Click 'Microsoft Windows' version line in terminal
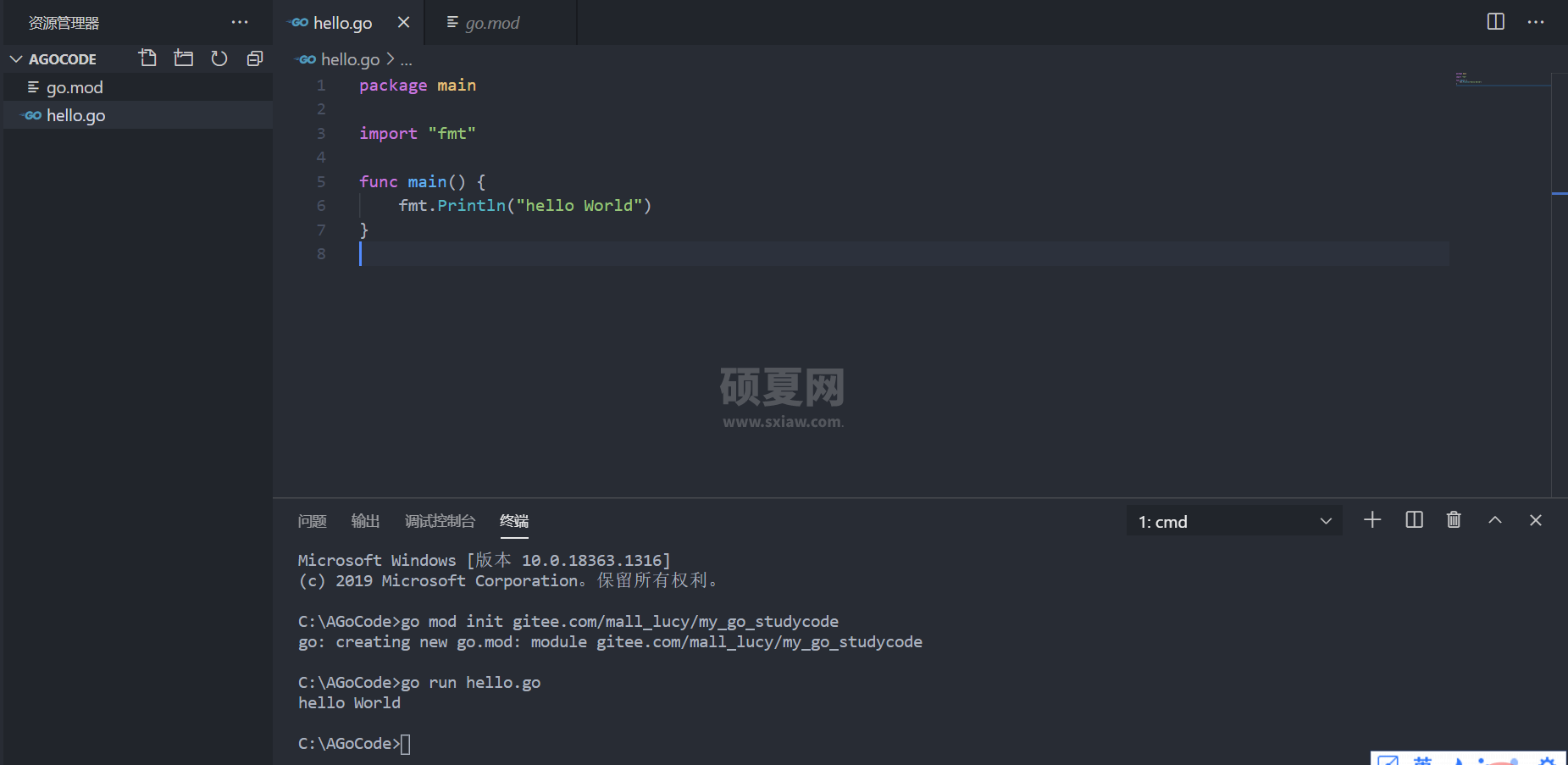 click(x=484, y=560)
